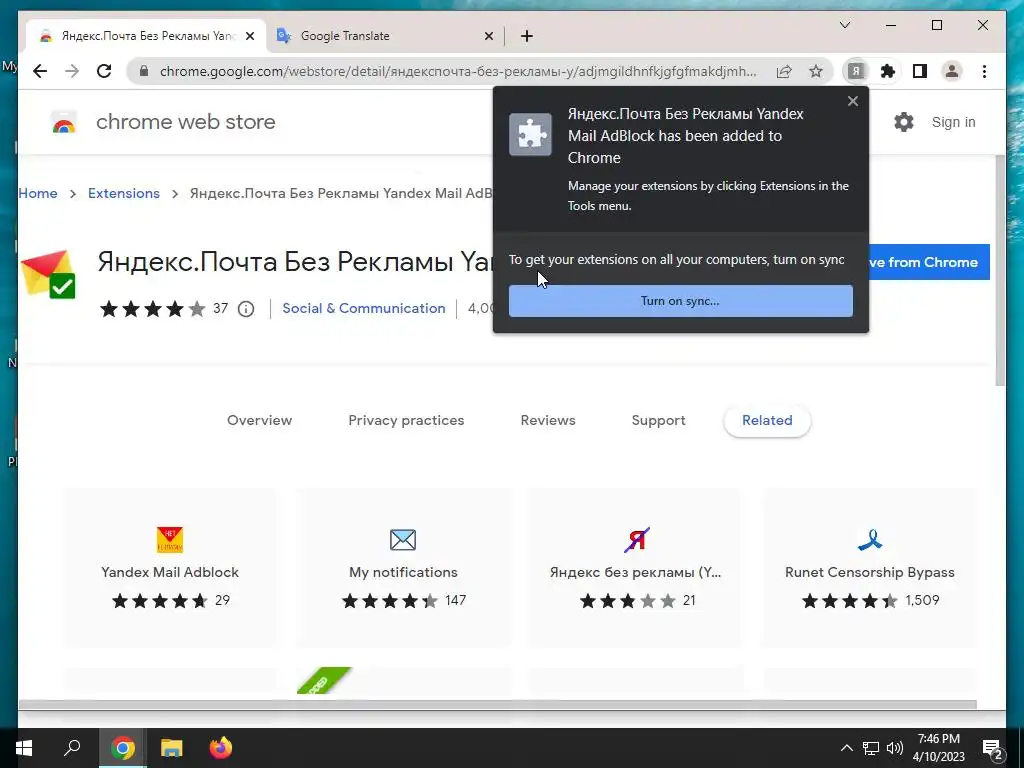Dismiss the extension added popup
Image resolution: width=1024 pixels, height=768 pixels.
852,101
